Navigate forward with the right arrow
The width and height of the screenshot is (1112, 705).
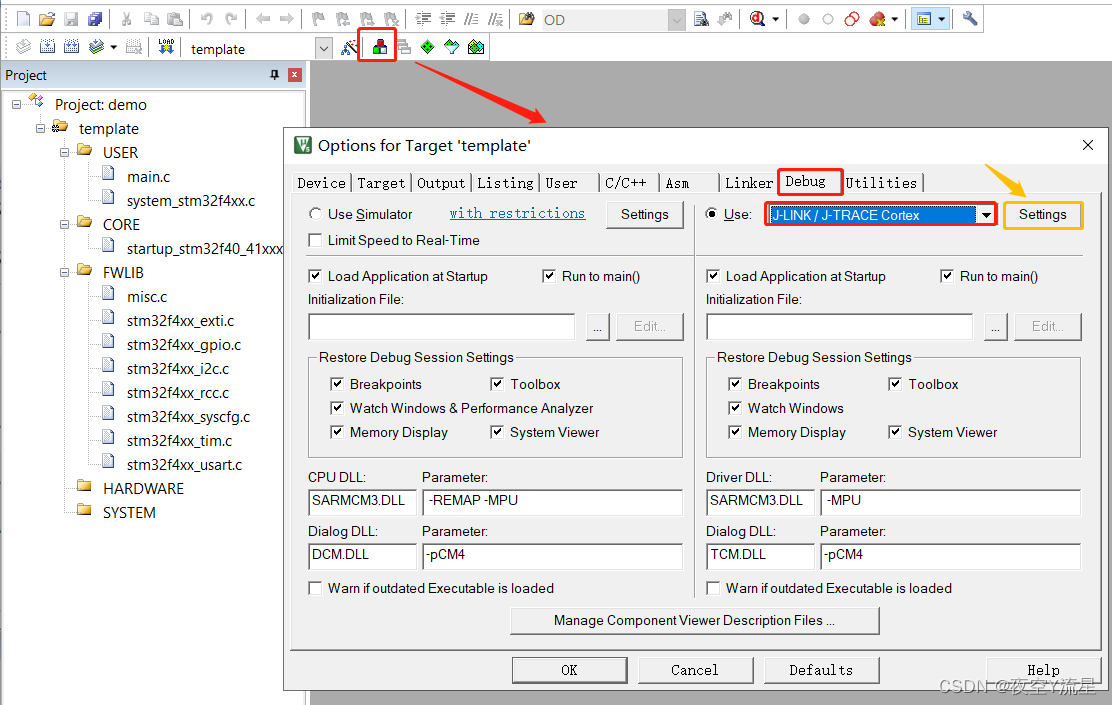[287, 19]
